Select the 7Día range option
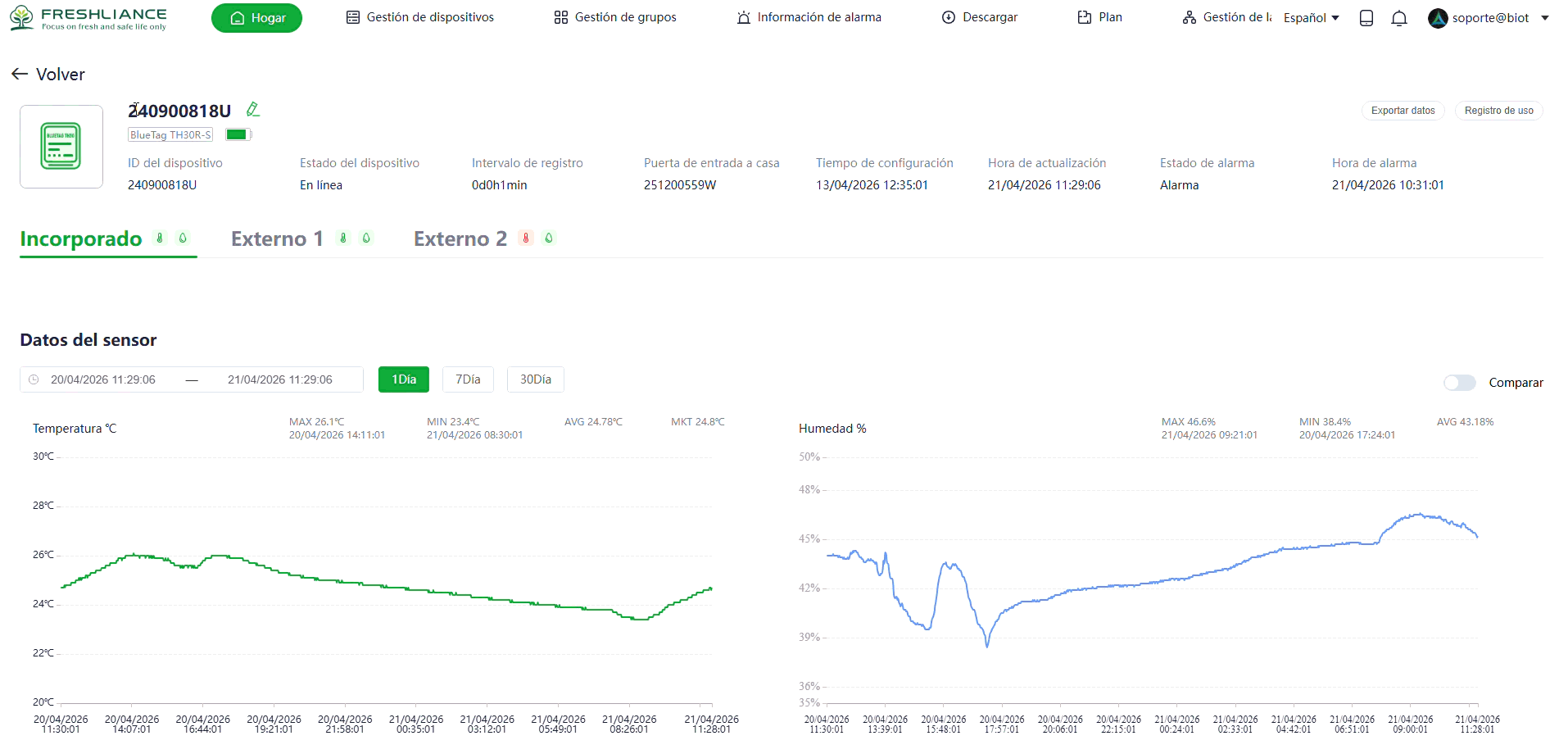Screen dimensions: 1568x754 pos(468,379)
